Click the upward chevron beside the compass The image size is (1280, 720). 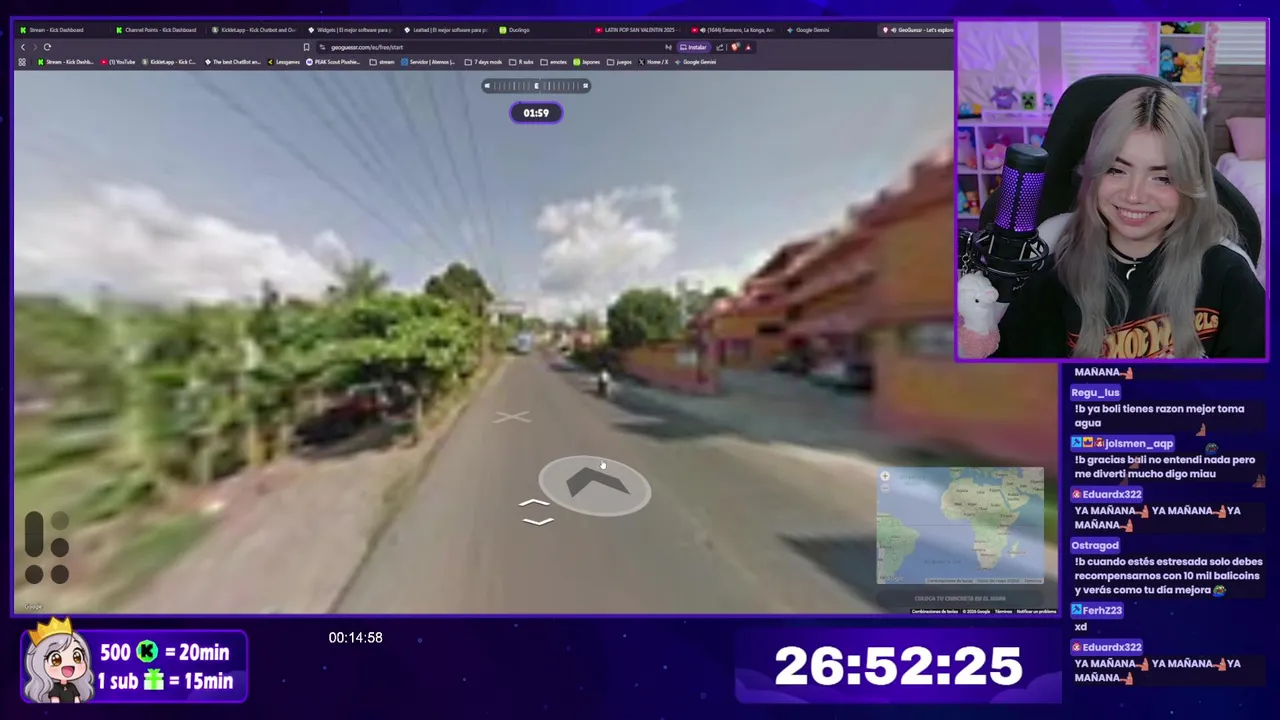click(x=534, y=503)
